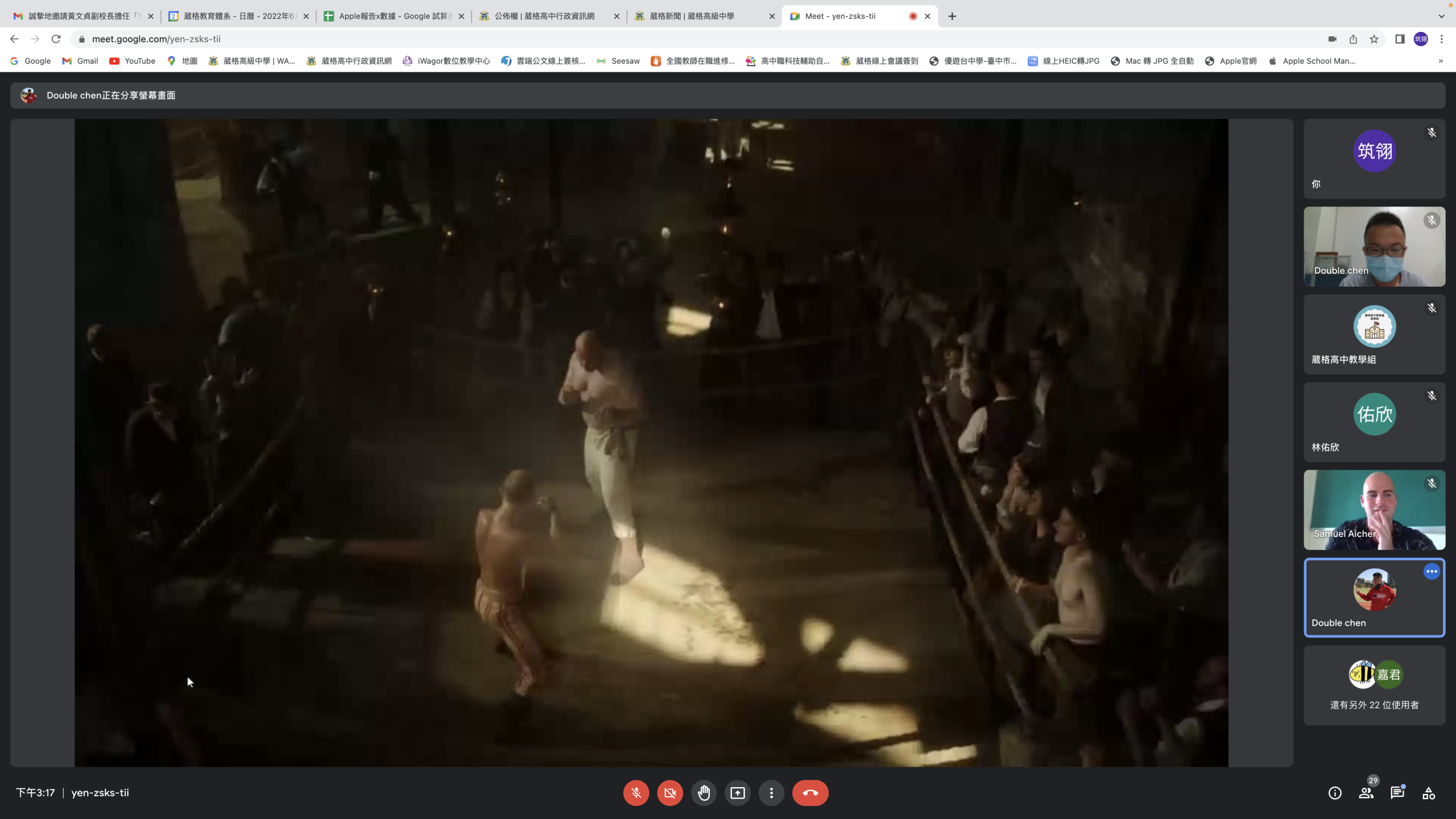Unmute the microphone
The image size is (1456, 819).
[x=636, y=793]
